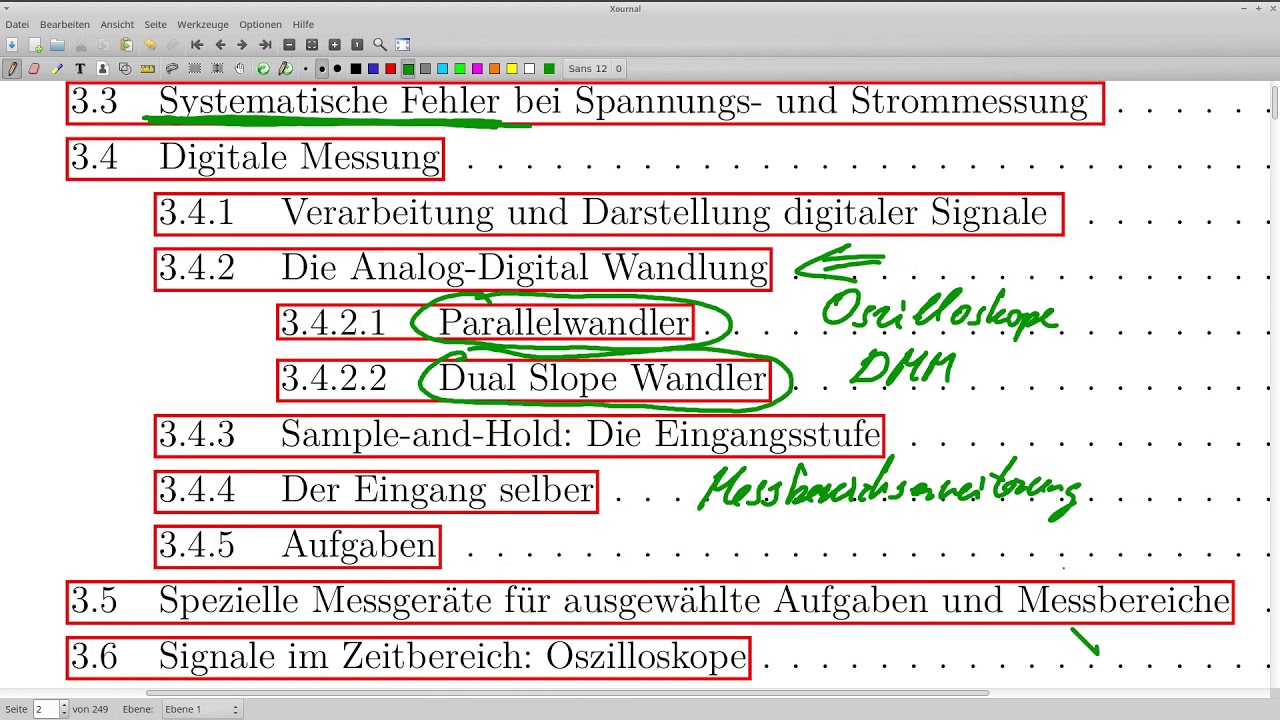1280x720 pixels.
Task: Select the Eraser tool
Action: [34, 69]
